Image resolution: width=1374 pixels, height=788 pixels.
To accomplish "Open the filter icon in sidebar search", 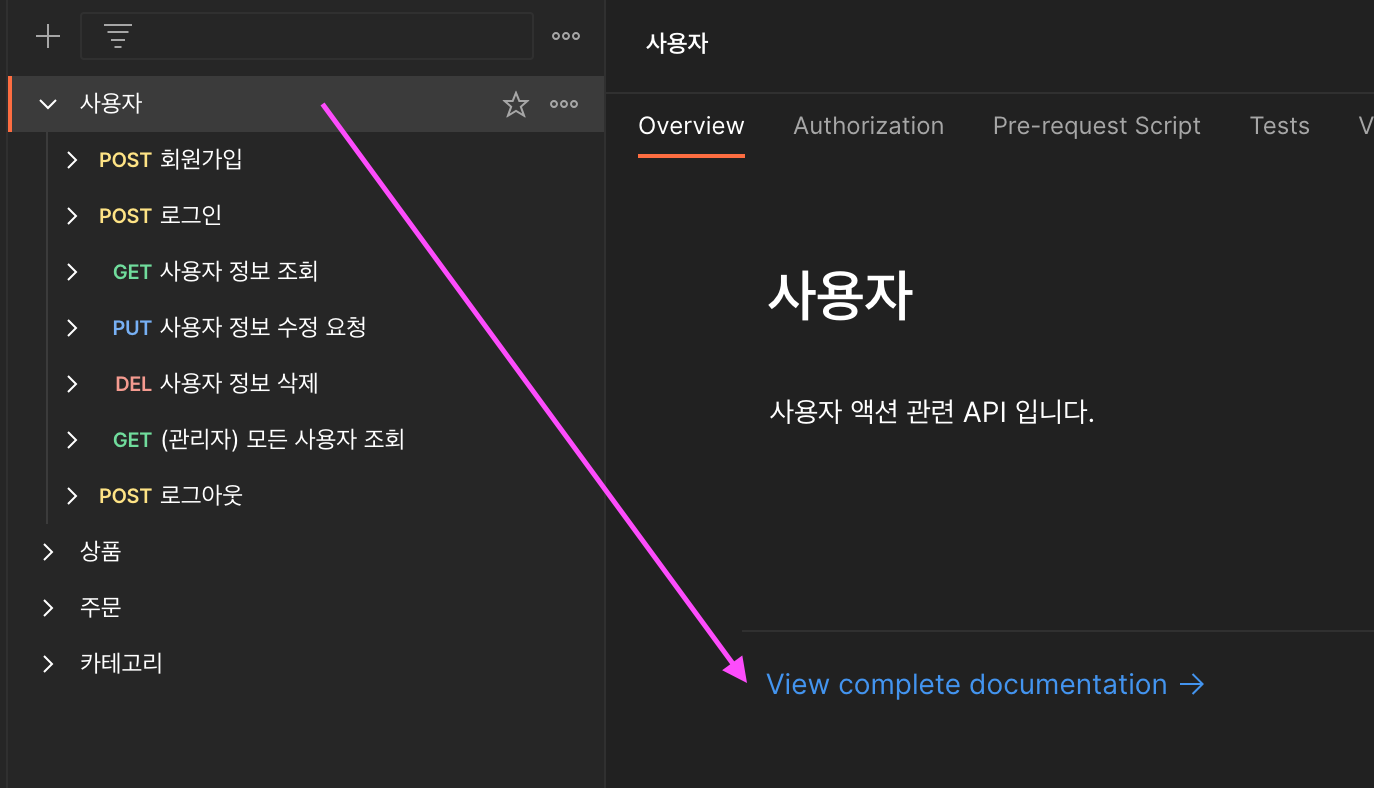I will coord(118,37).
